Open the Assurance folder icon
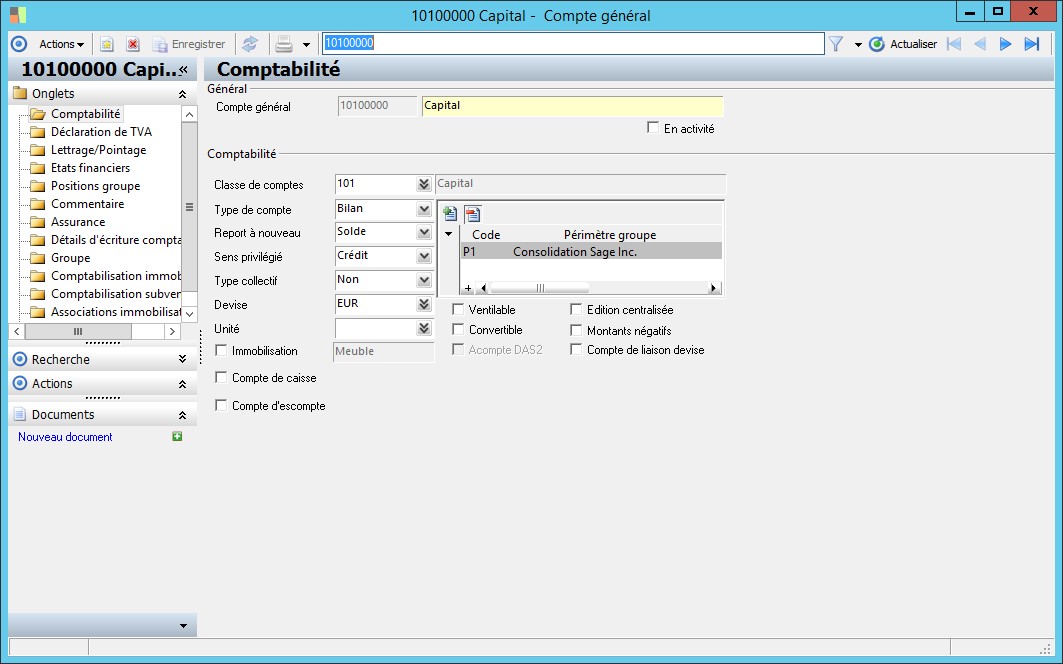Screen dimensions: 1063x664 38,222
